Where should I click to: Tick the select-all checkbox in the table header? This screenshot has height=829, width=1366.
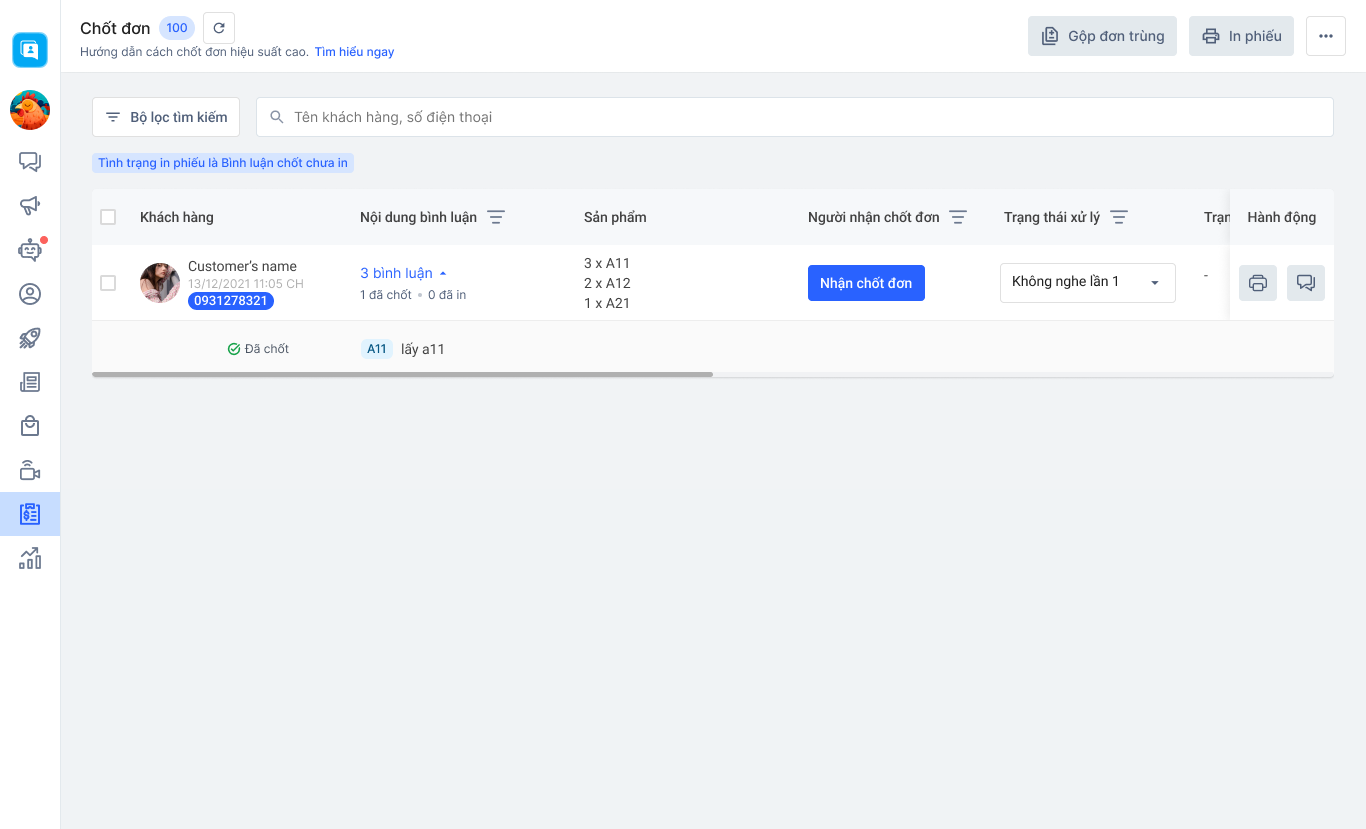108,217
